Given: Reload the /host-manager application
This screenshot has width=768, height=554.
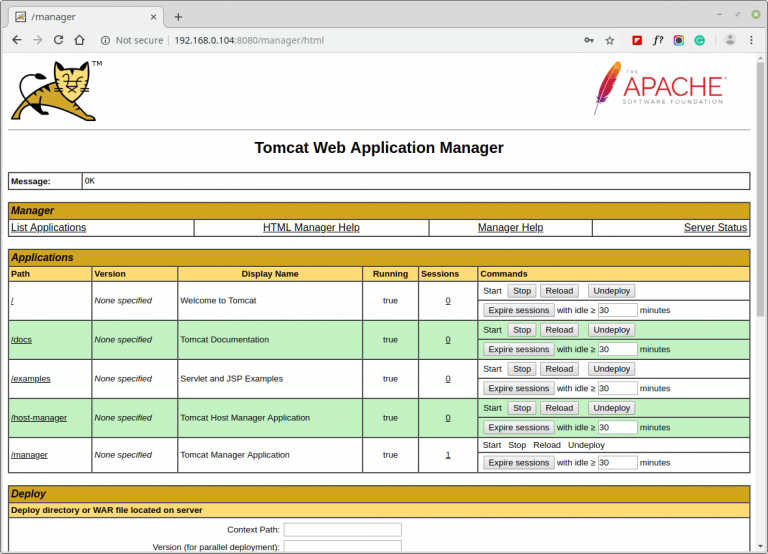Looking at the screenshot, I should click(x=559, y=408).
